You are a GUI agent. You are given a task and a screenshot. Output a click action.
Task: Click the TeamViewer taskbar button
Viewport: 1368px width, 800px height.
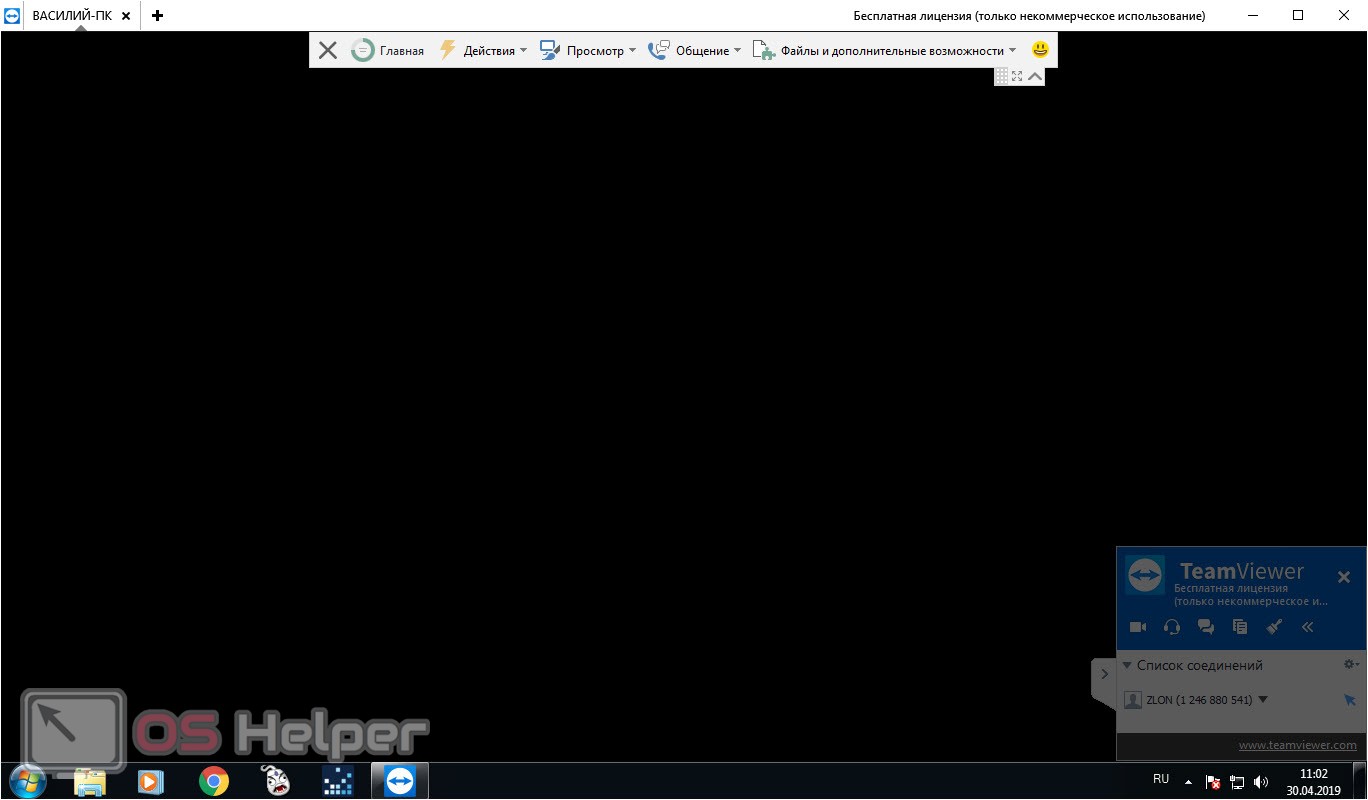point(400,781)
